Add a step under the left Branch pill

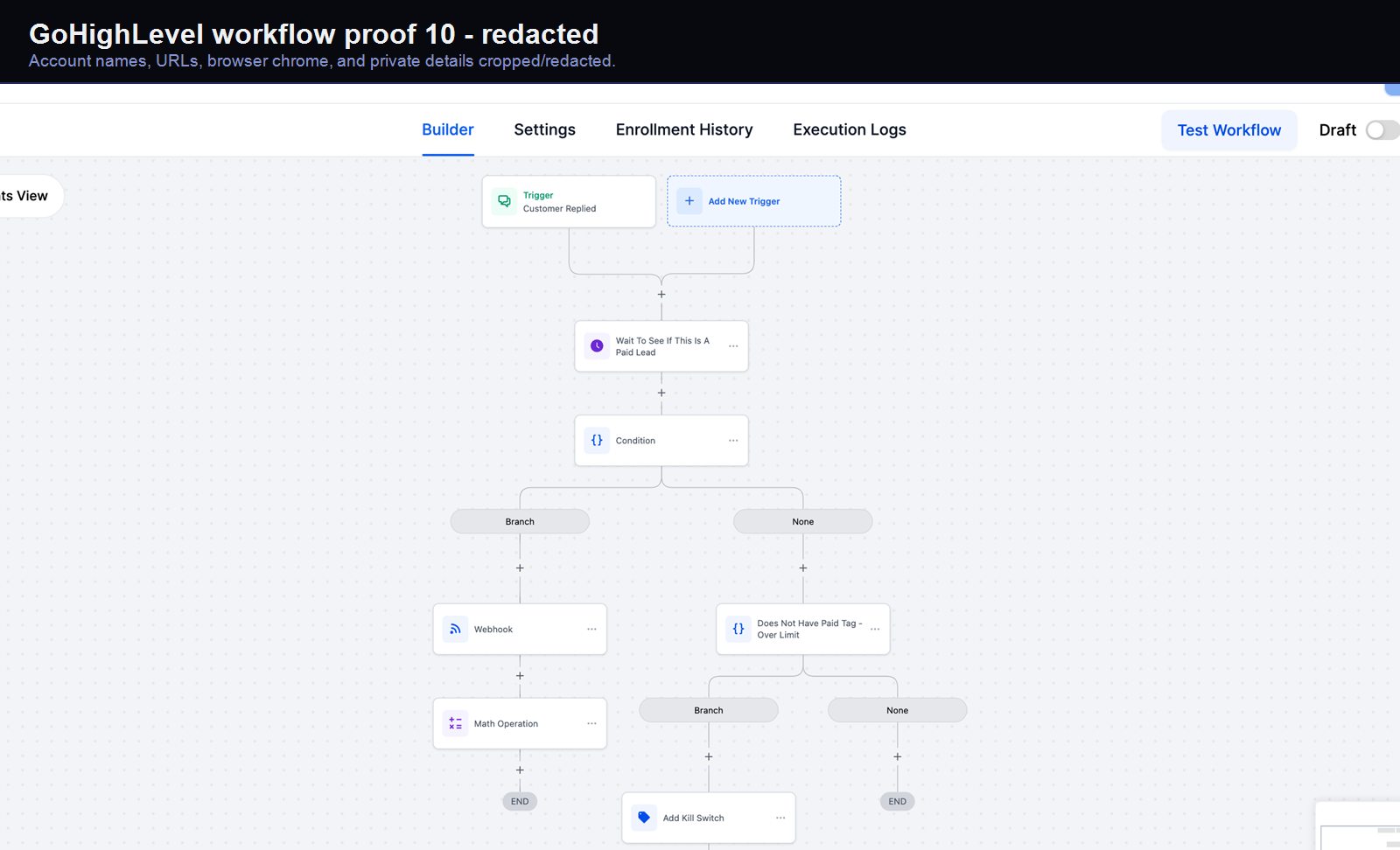[520, 568]
